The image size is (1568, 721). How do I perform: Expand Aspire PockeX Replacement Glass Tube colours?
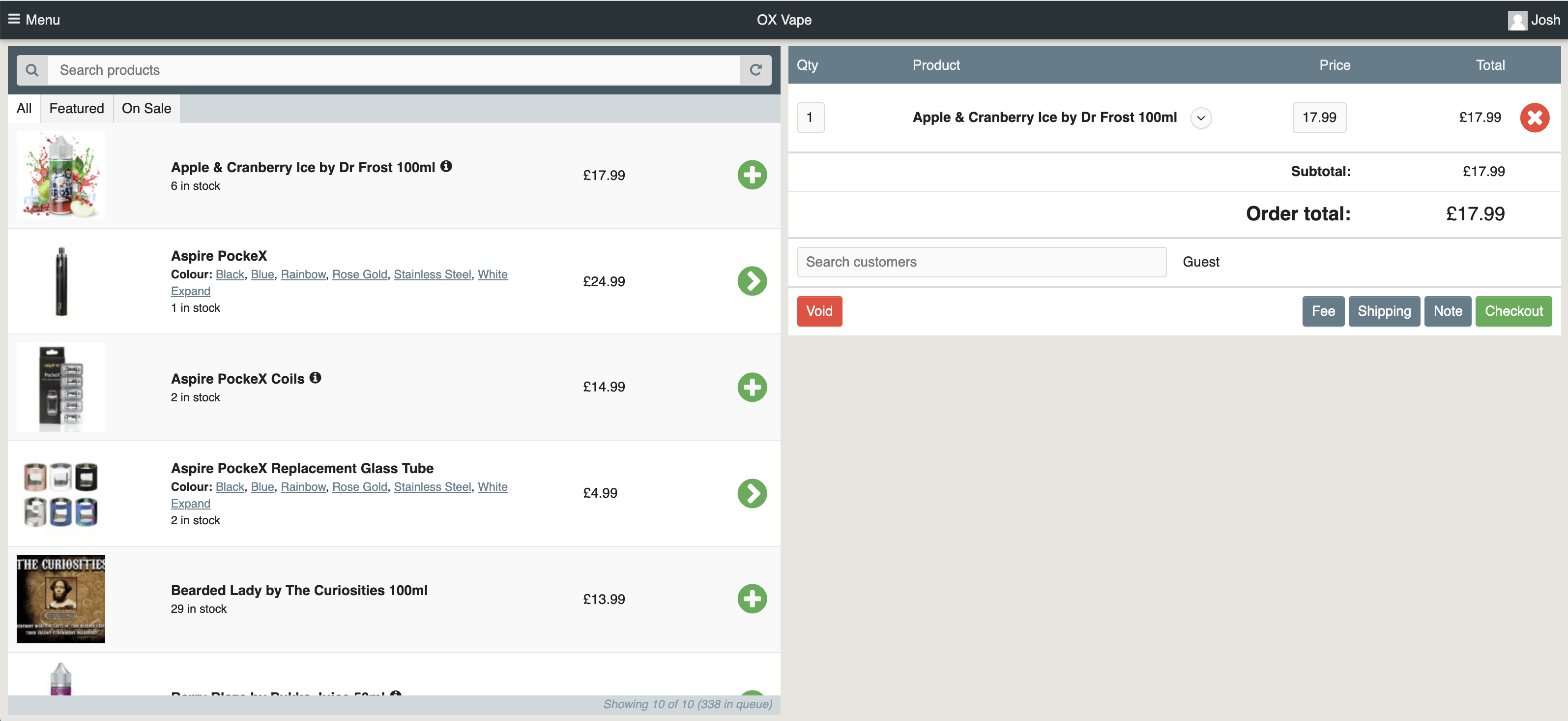(x=191, y=504)
